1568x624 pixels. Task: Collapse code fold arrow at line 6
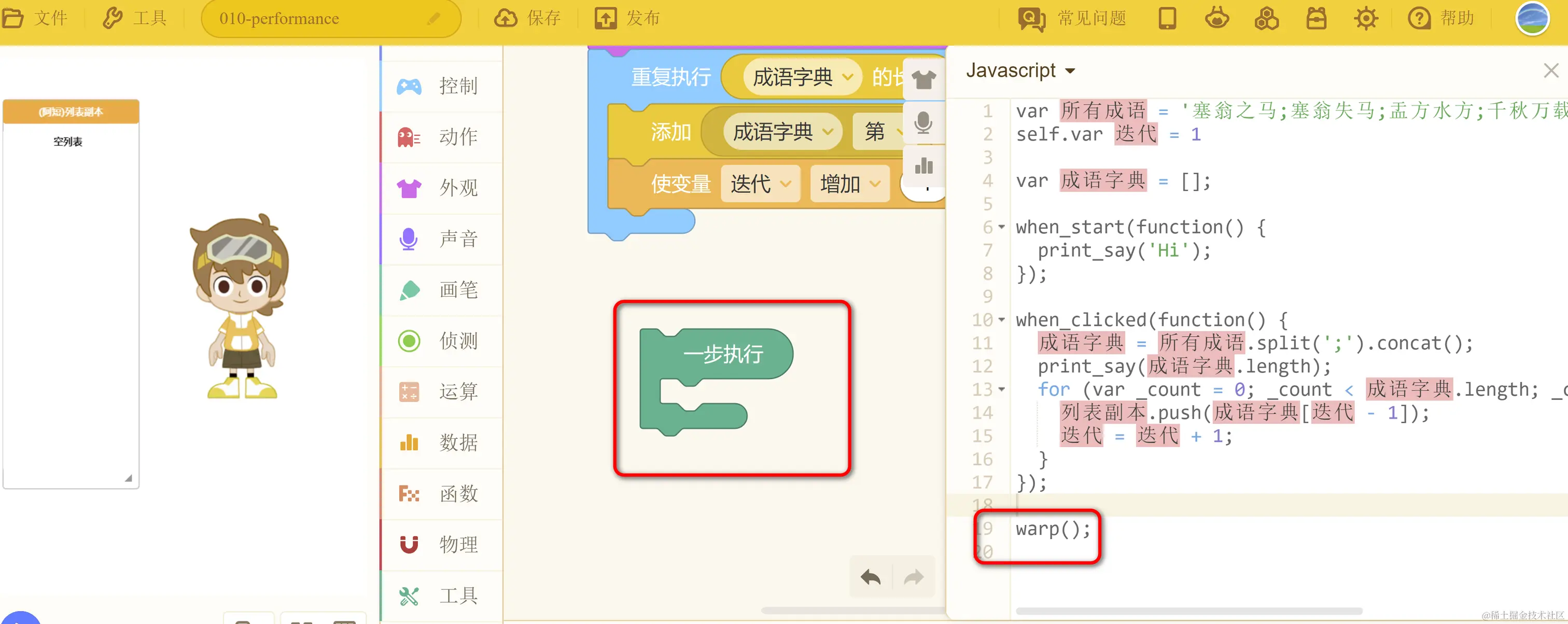pyautogui.click(x=1001, y=227)
